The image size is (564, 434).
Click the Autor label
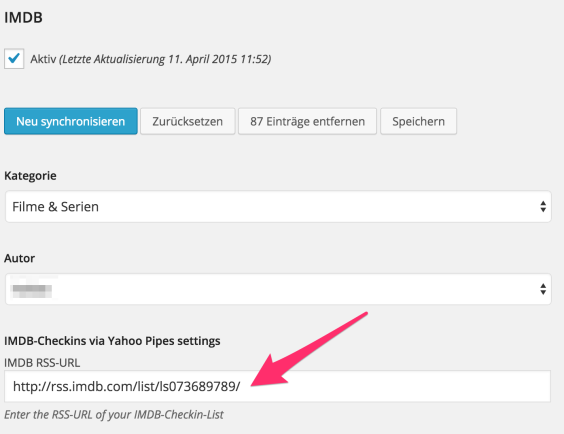(x=19, y=258)
